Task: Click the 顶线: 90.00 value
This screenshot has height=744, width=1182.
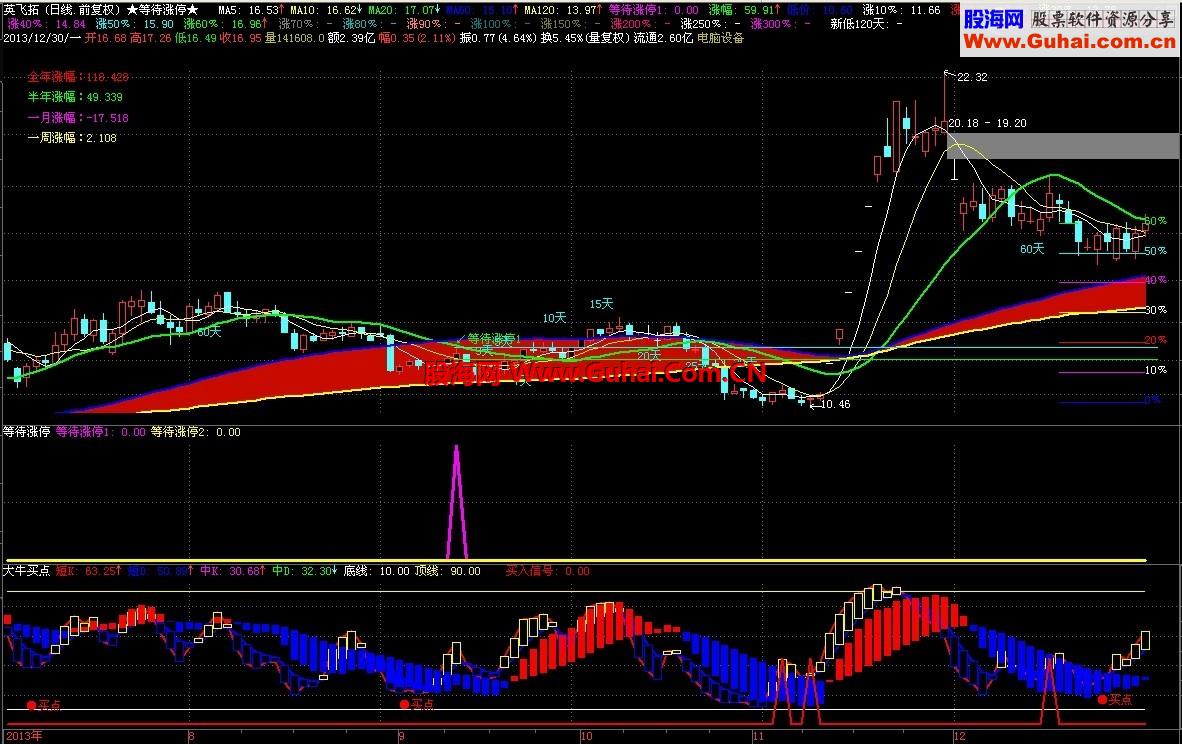Action: (x=447, y=571)
